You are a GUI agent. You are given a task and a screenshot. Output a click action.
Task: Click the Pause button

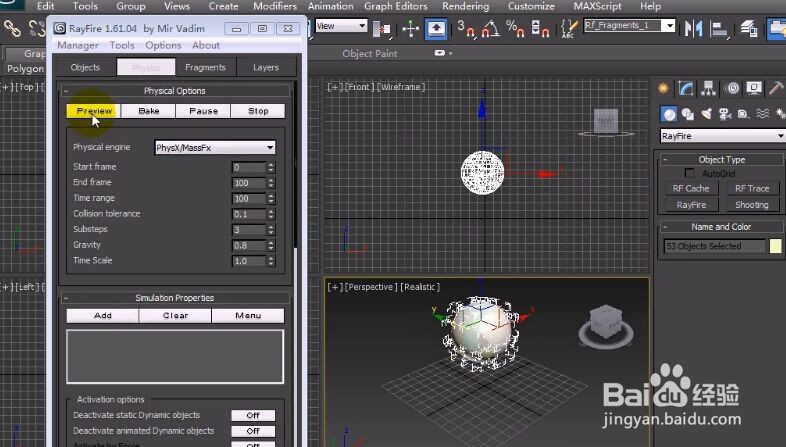(204, 111)
